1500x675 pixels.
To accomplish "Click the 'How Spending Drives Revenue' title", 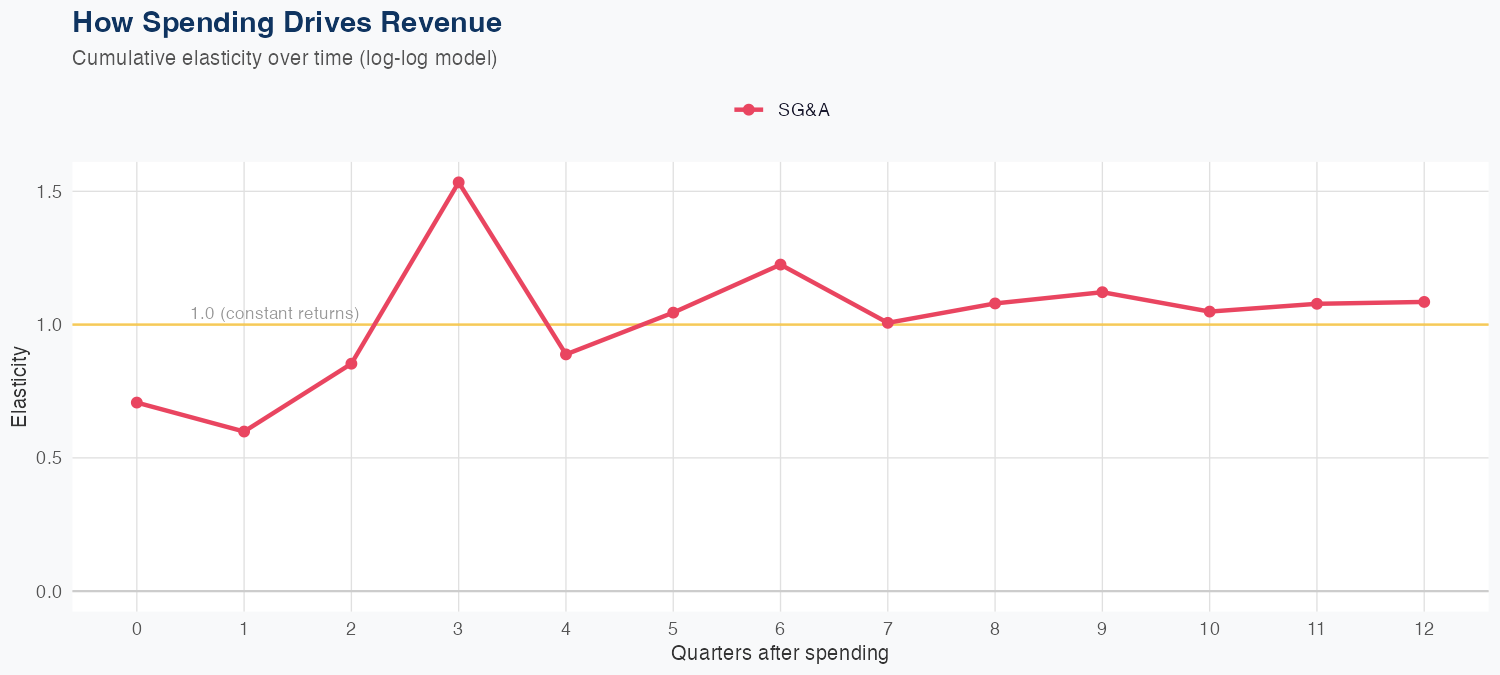I will 287,22.
